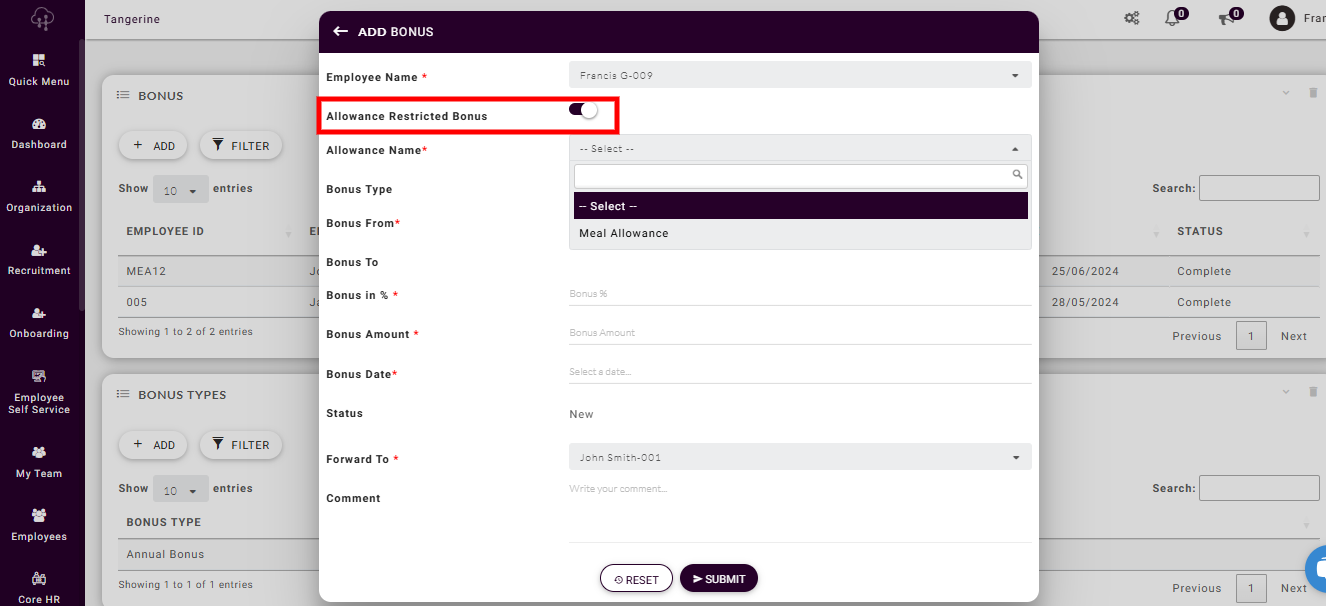Viewport: 1326px width, 607px height.
Task: Expand the Forward To dropdown
Action: coord(800,458)
